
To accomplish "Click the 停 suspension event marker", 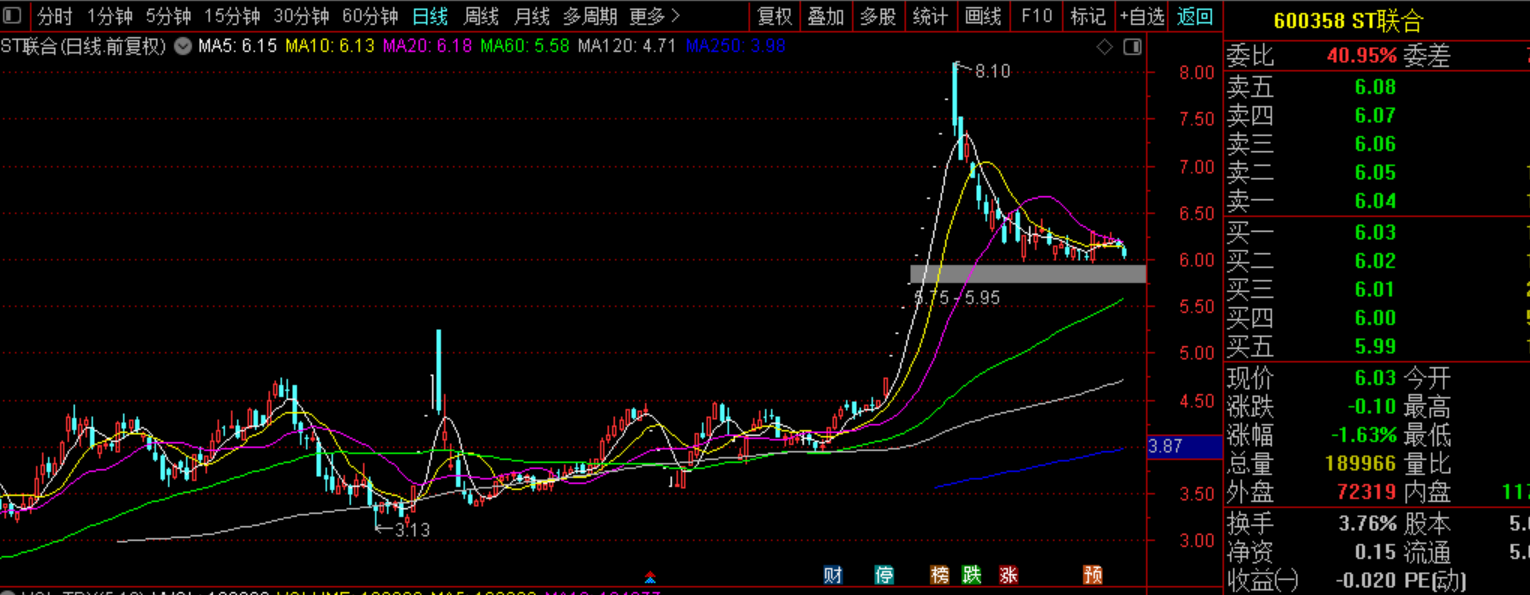I will (884, 575).
